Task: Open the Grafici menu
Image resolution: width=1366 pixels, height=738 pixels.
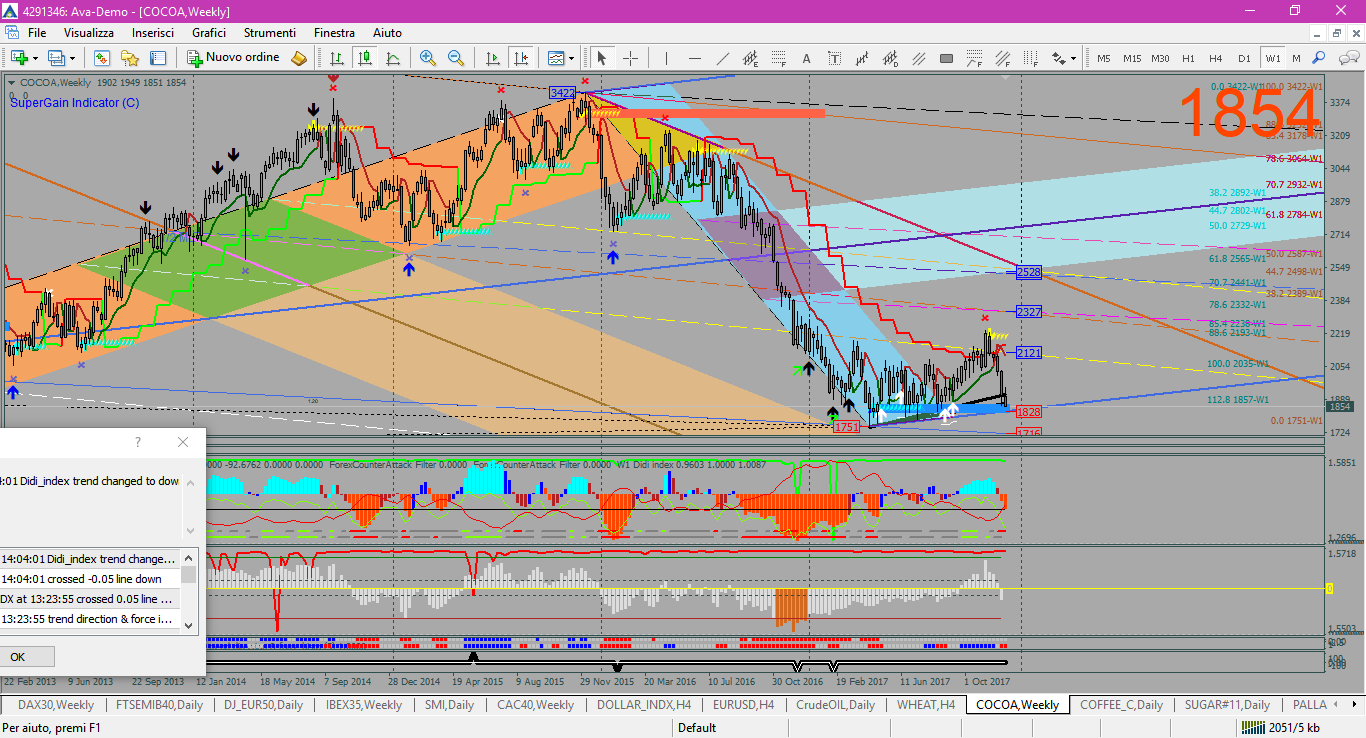Action: click(210, 33)
